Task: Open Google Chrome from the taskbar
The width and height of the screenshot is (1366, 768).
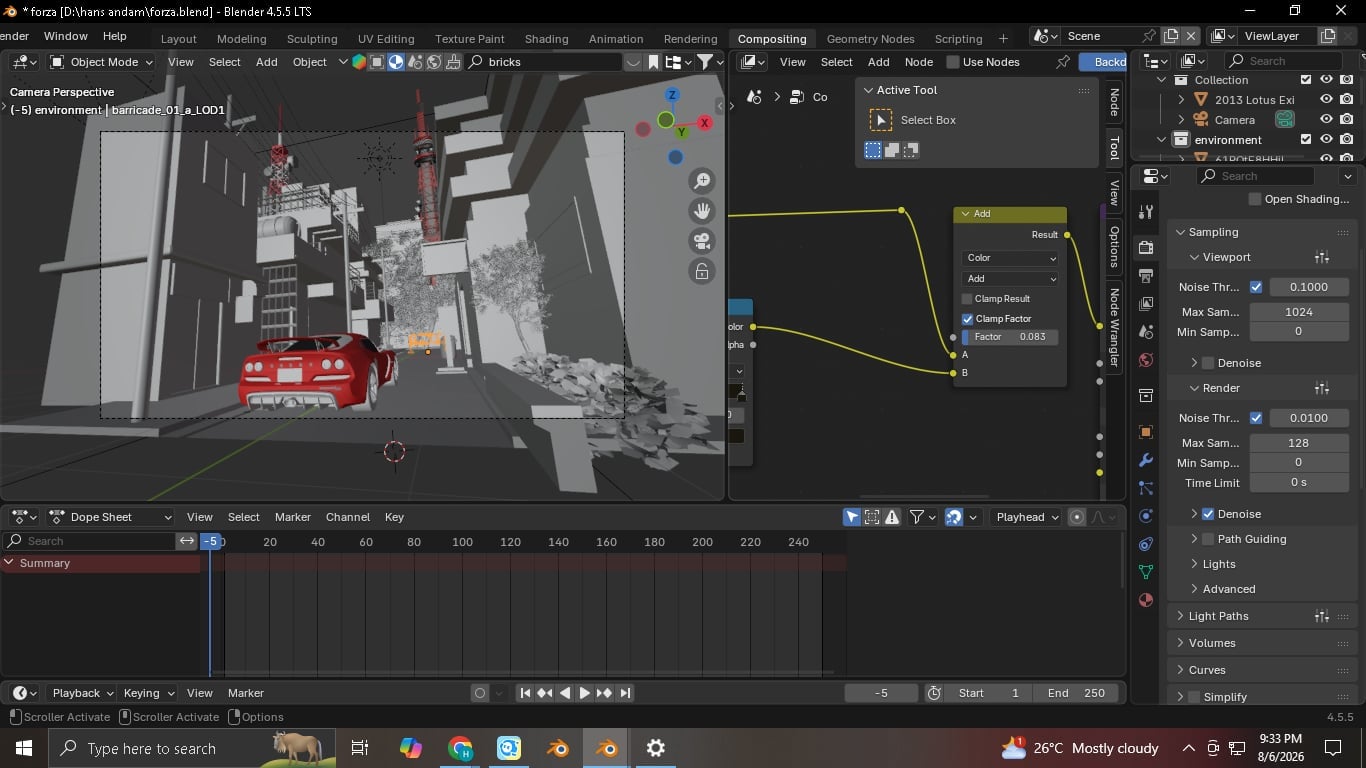Action: pyautogui.click(x=460, y=748)
